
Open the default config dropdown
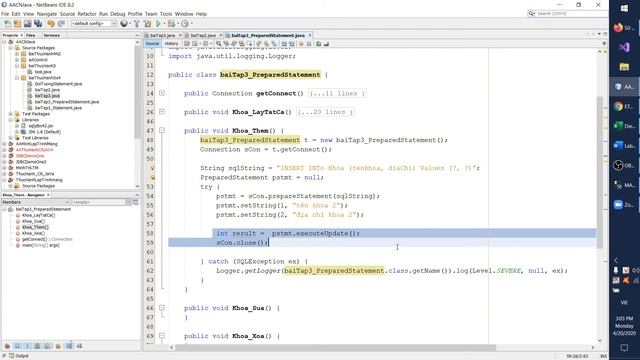[x=93, y=24]
